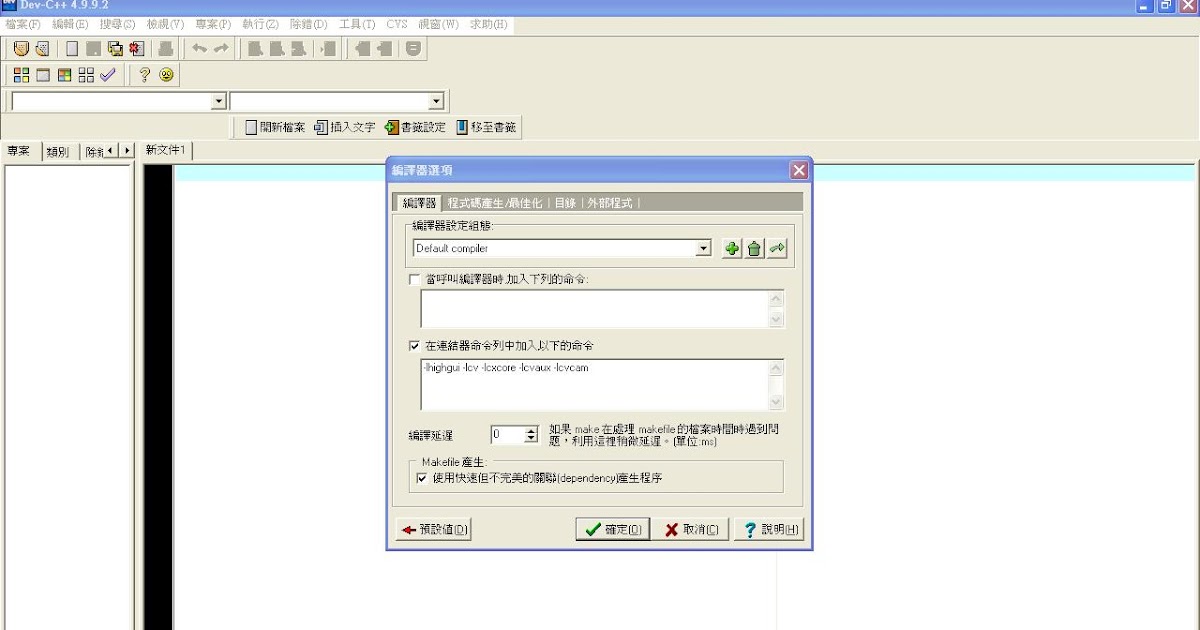Image resolution: width=1200 pixels, height=630 pixels.
Task: Click the second of two grey indent-style icons
Action: (384, 48)
